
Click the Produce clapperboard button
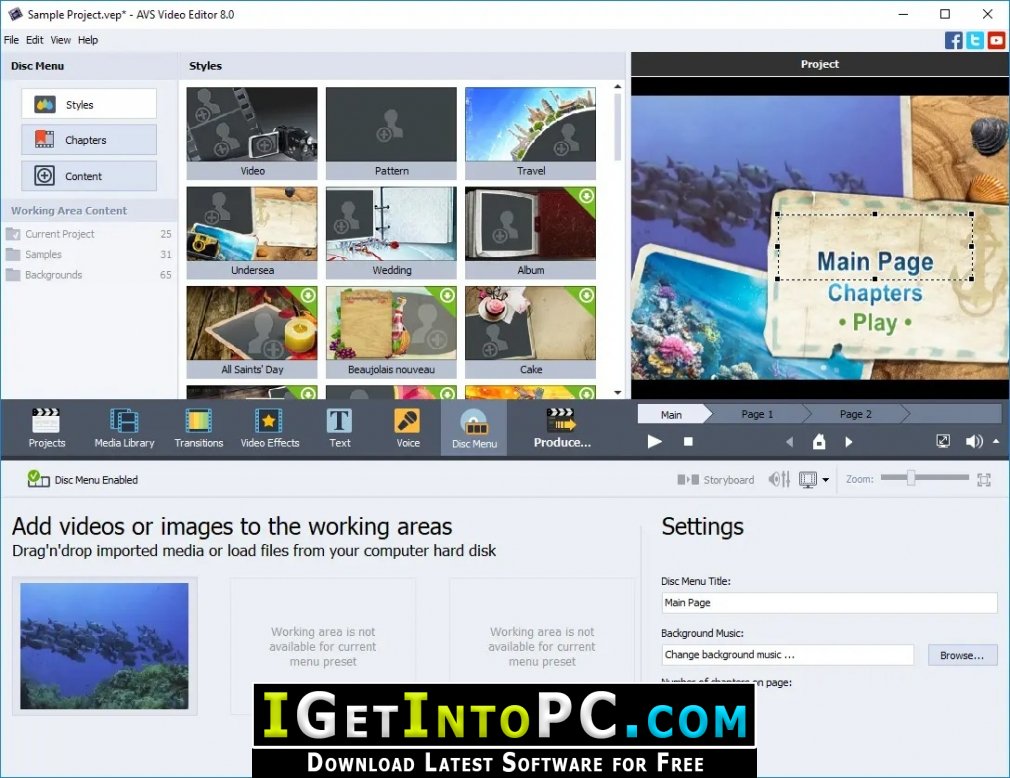click(x=562, y=428)
